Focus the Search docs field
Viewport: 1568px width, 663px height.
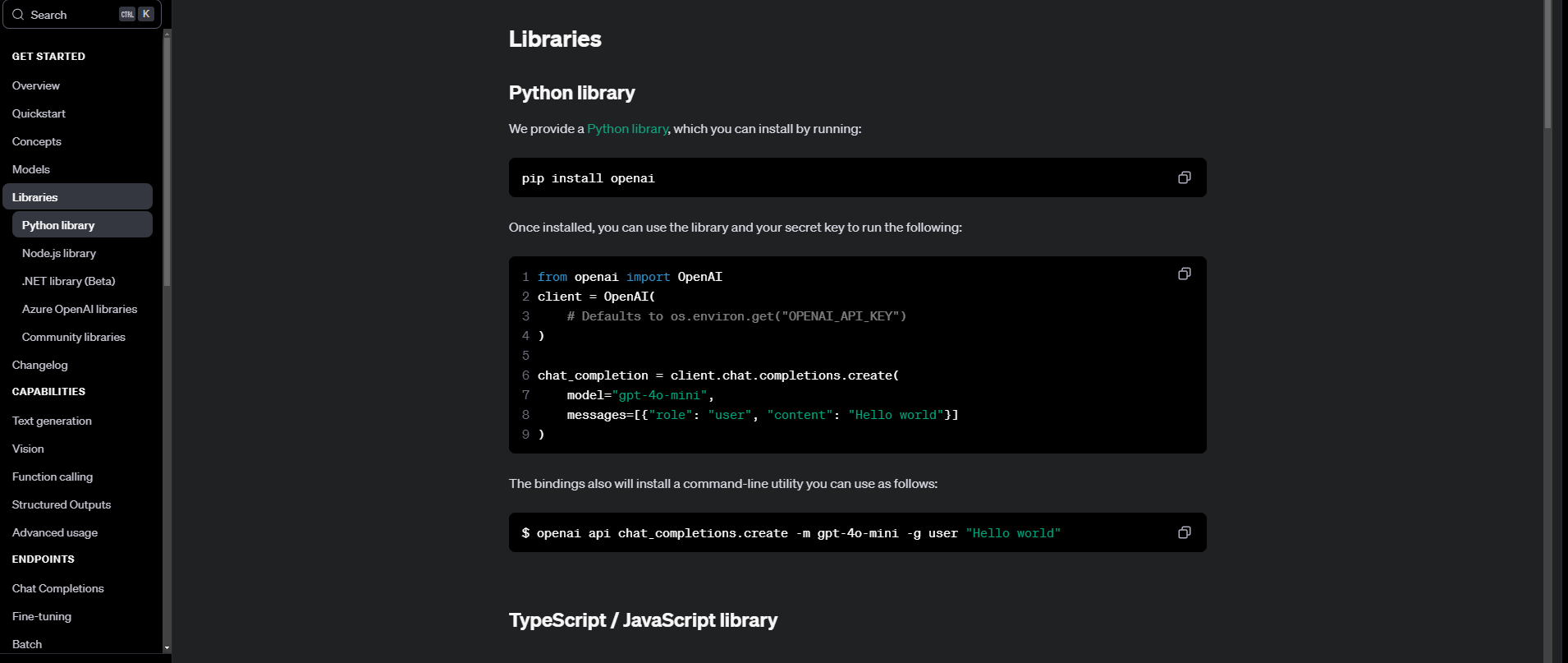82,15
